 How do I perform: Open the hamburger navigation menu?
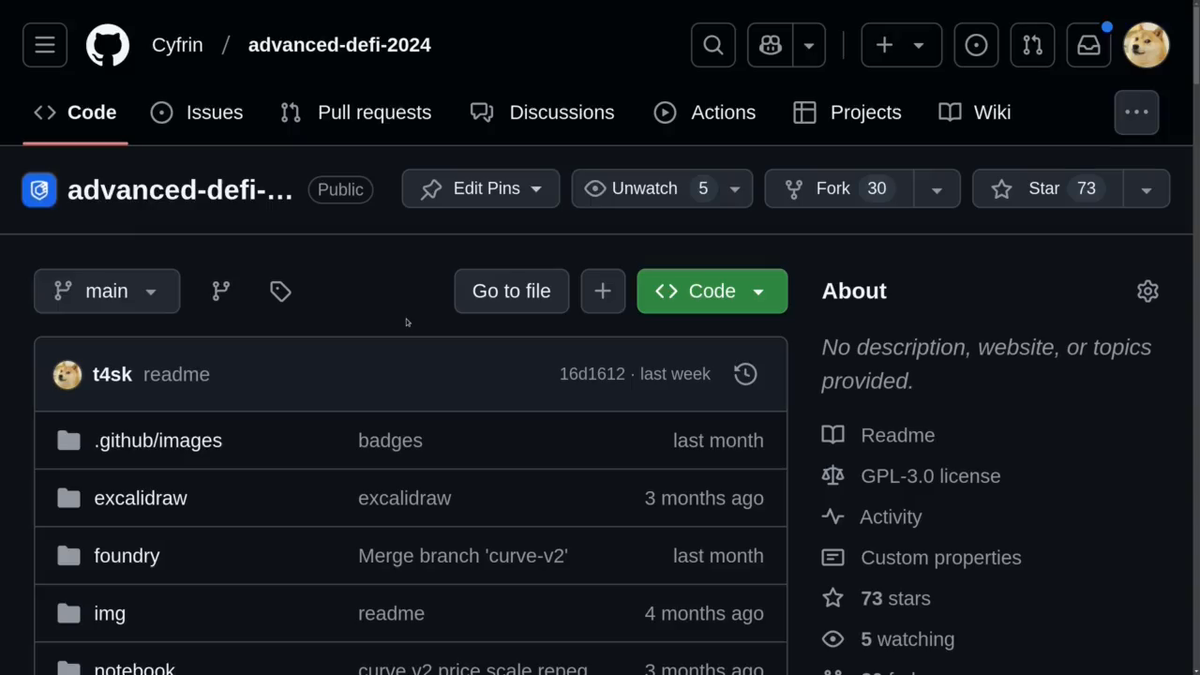point(45,45)
